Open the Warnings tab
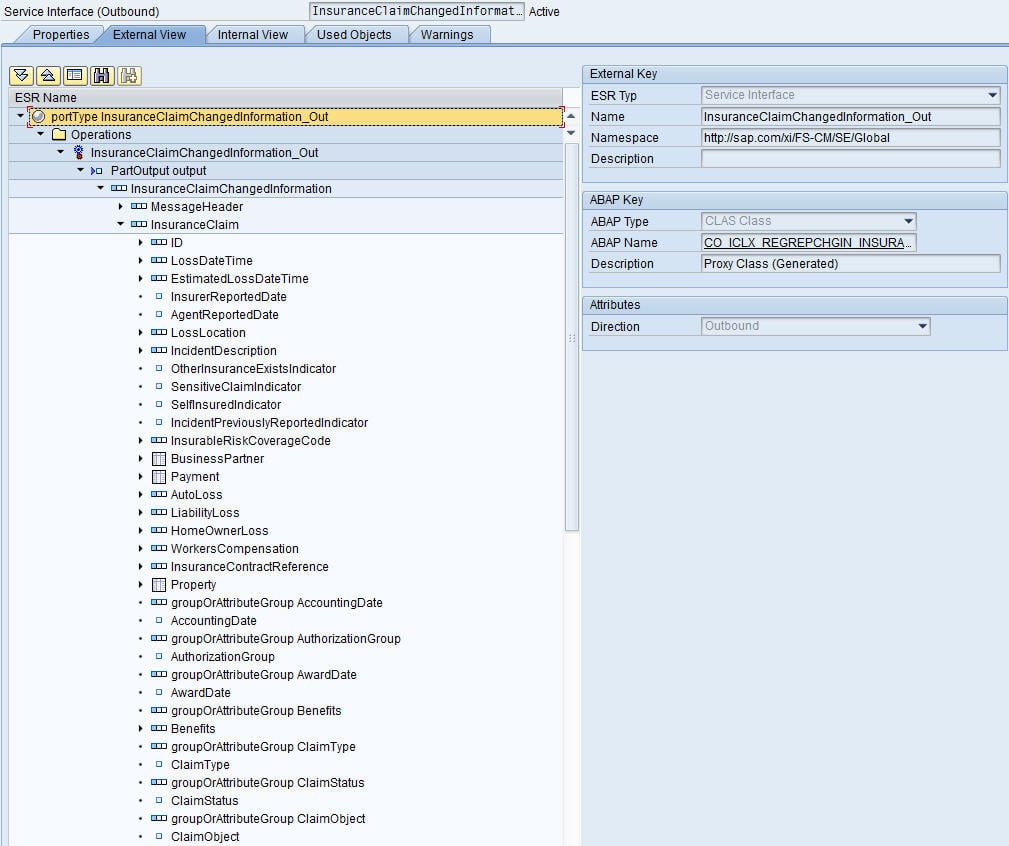This screenshot has width=1009, height=846. (x=448, y=34)
